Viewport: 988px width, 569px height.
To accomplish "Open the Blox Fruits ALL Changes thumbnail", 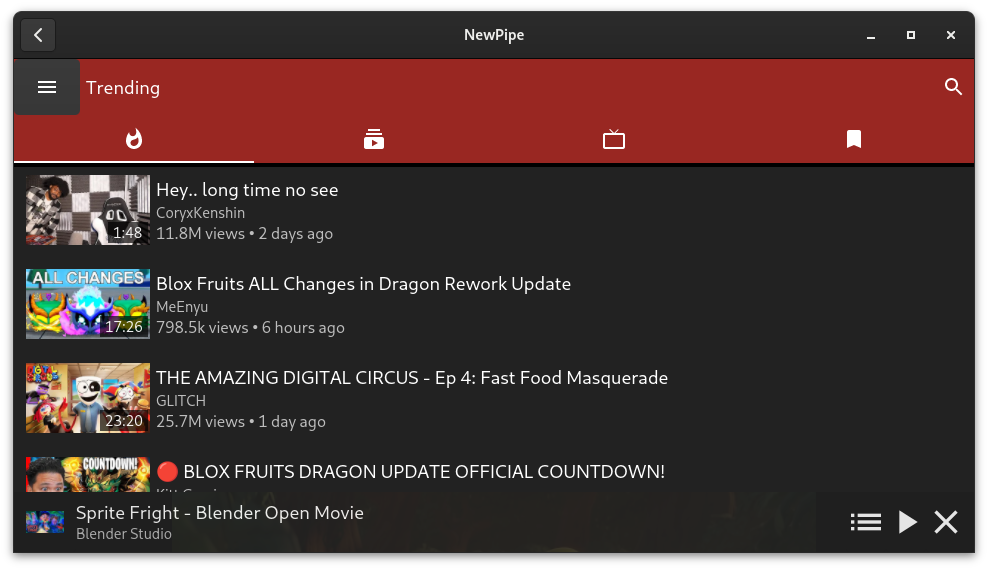I will (x=88, y=304).
